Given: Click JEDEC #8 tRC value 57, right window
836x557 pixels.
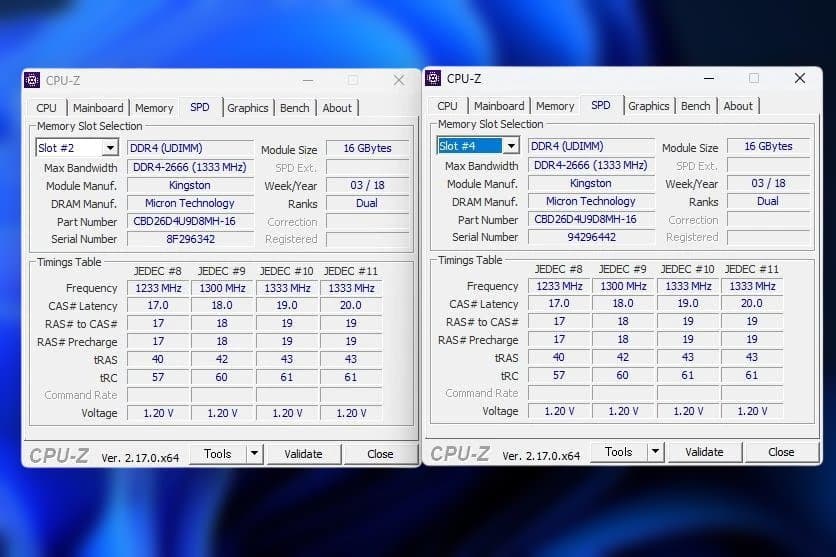Looking at the screenshot, I should click(559, 375).
